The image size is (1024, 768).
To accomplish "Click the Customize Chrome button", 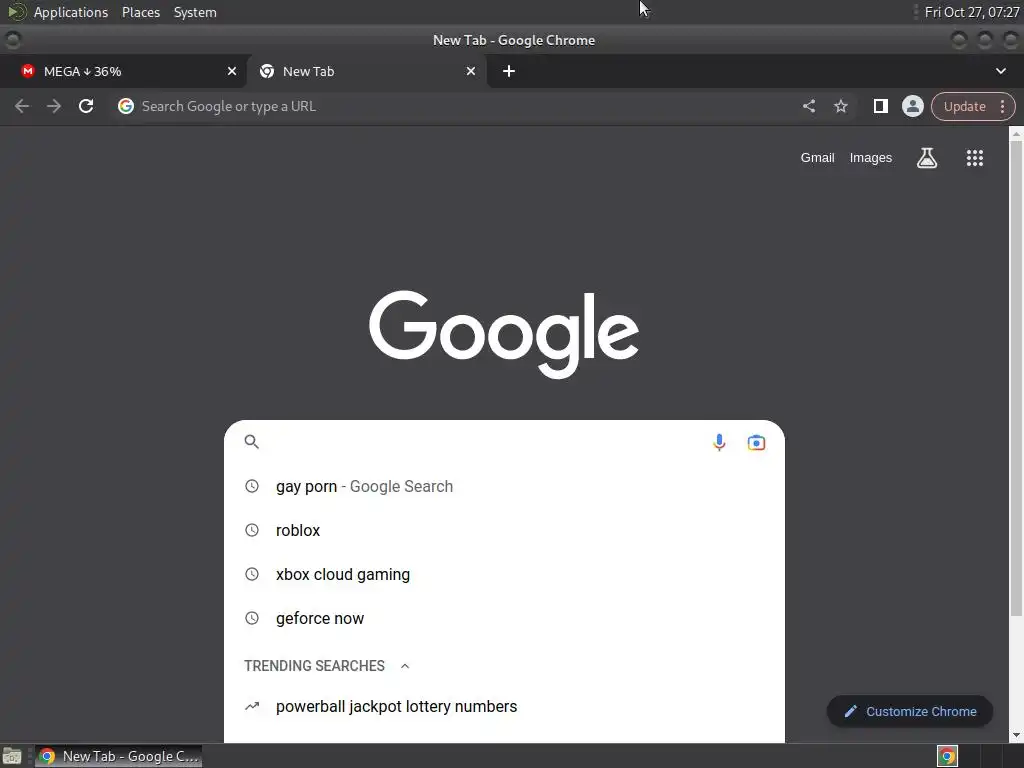I will (910, 712).
